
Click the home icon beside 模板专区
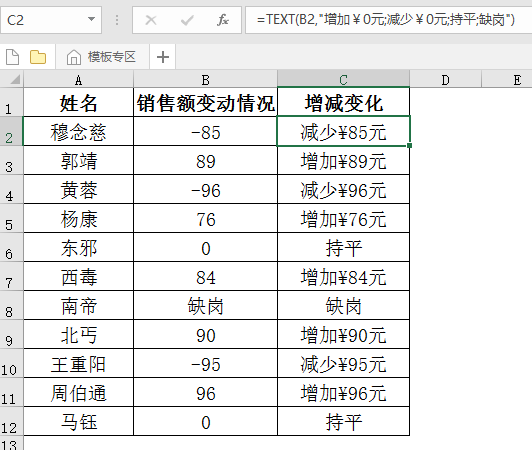pos(74,57)
